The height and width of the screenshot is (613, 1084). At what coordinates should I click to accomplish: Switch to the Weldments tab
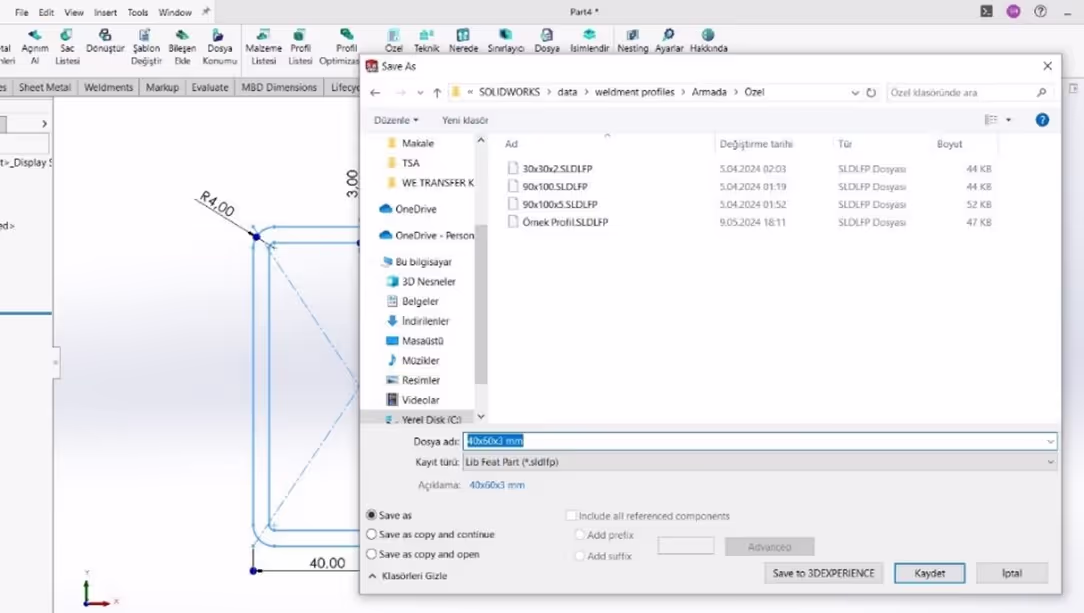coord(109,87)
